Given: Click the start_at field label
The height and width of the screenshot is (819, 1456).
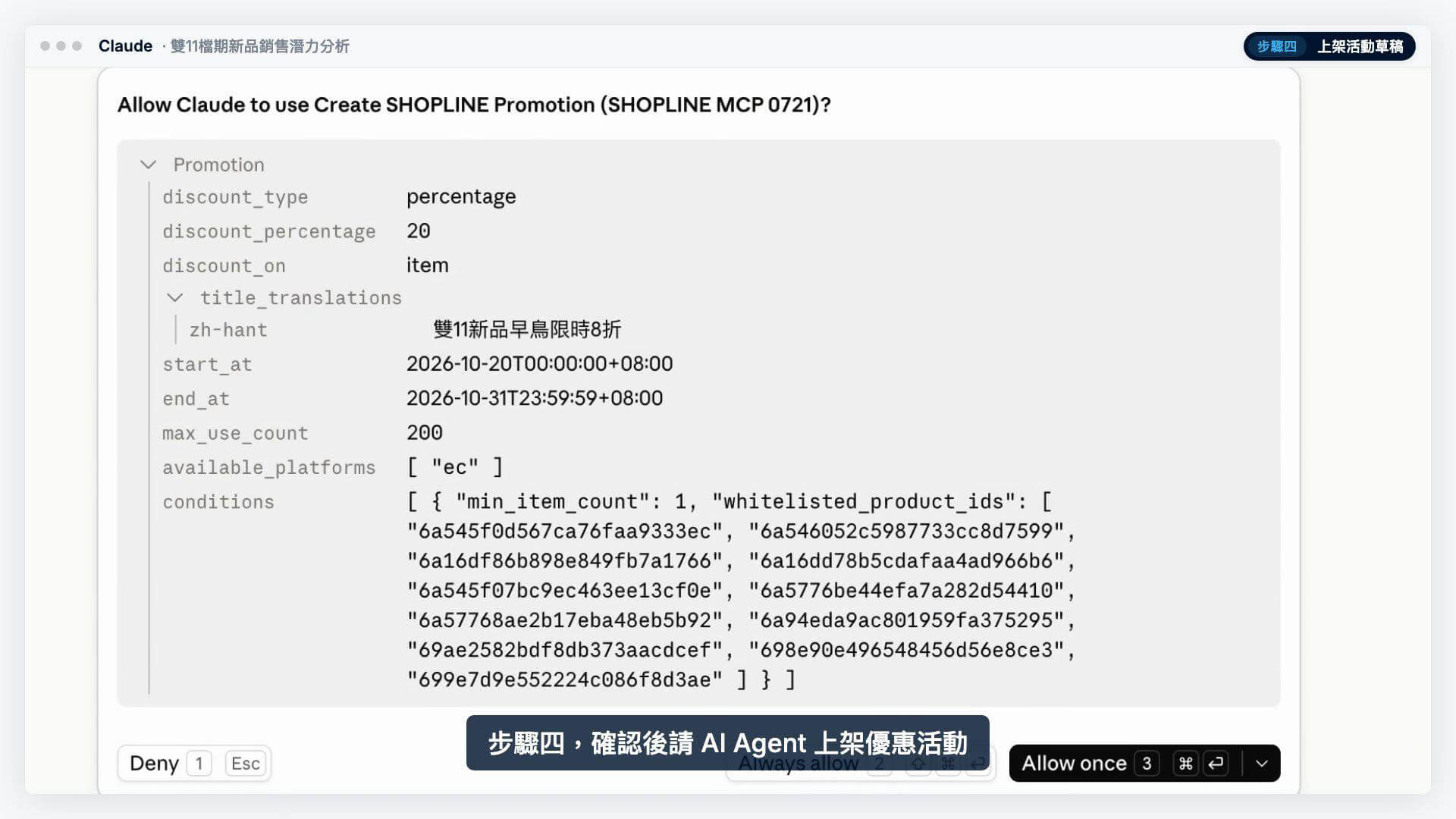Looking at the screenshot, I should (x=207, y=365).
